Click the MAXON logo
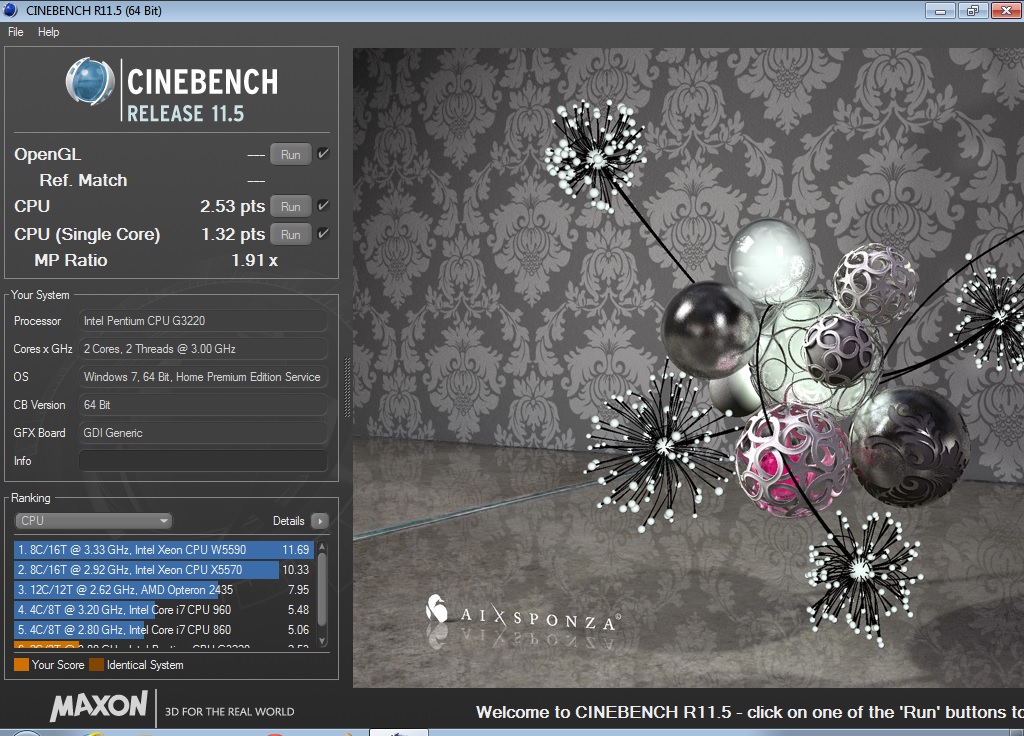 [99, 706]
